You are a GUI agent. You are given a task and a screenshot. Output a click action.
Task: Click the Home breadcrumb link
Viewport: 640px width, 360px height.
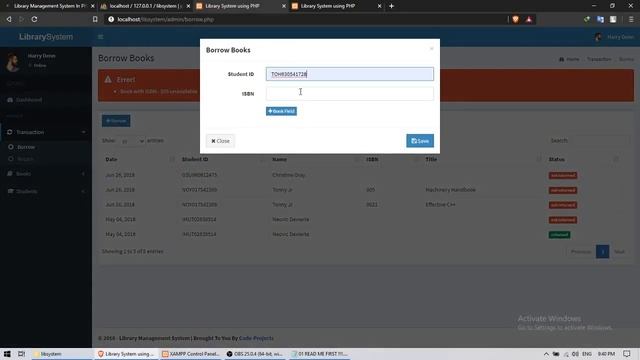coord(569,59)
